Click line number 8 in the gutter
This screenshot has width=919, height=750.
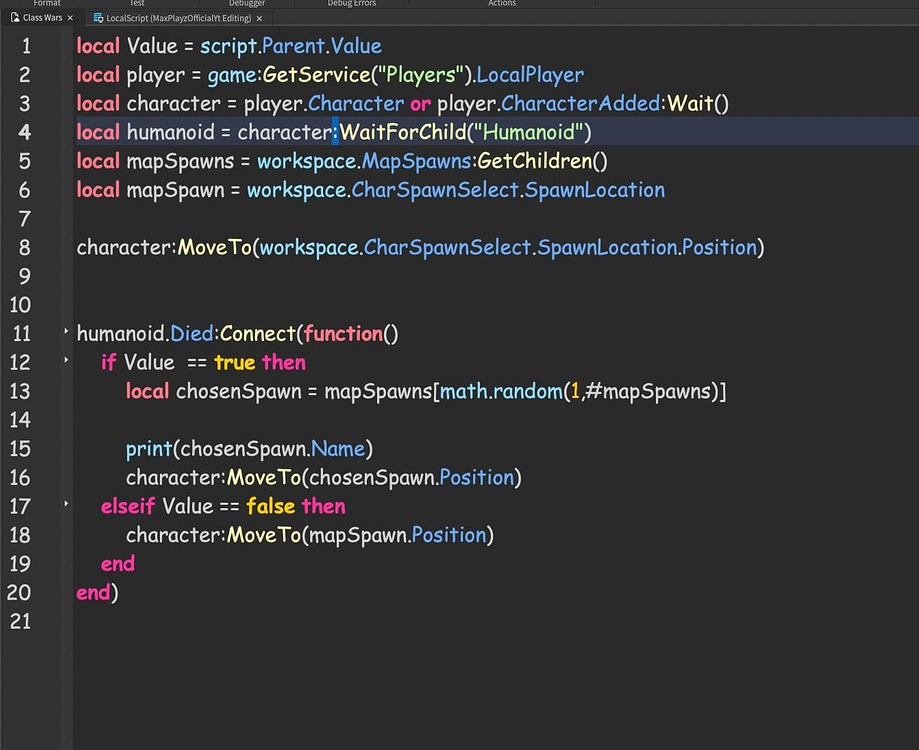pos(25,247)
